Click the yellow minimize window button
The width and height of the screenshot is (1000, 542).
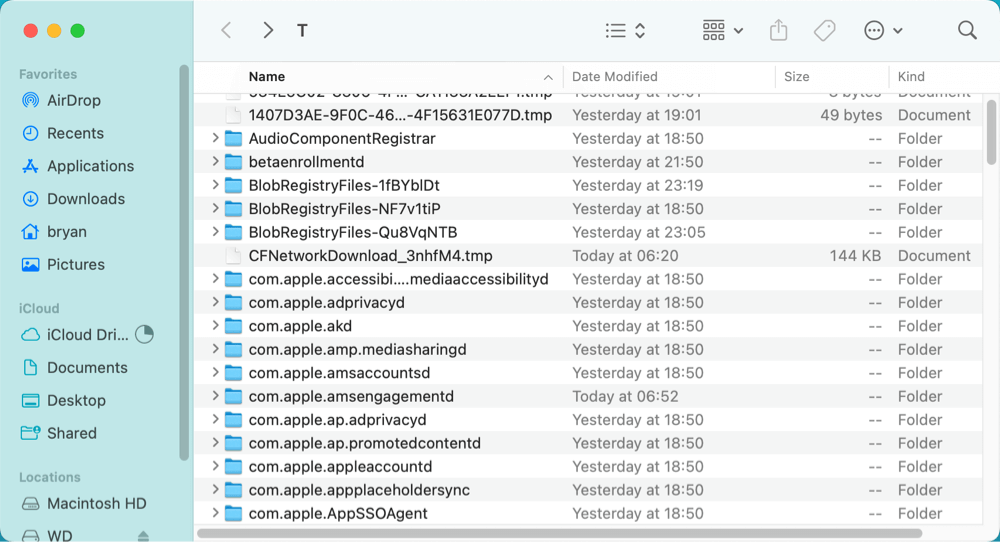point(54,31)
